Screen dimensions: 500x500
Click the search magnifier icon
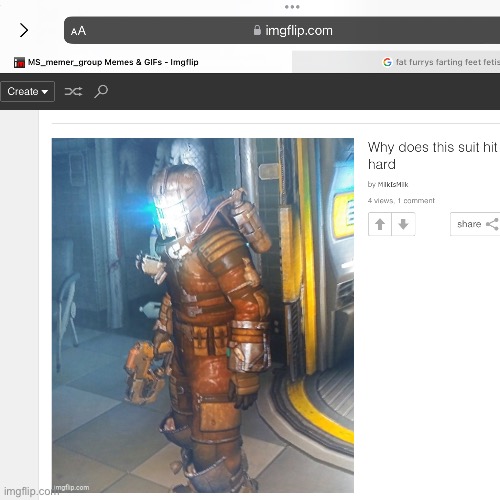pos(101,91)
